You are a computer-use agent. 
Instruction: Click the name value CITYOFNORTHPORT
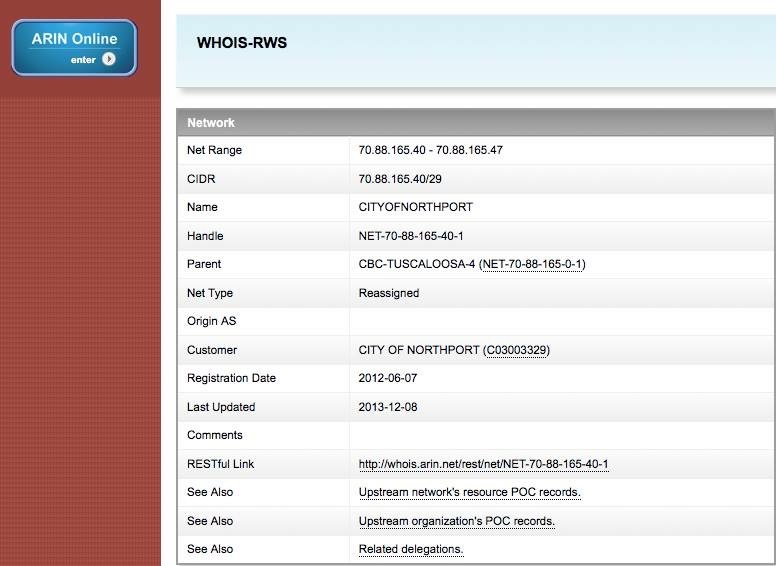[x=415, y=208]
